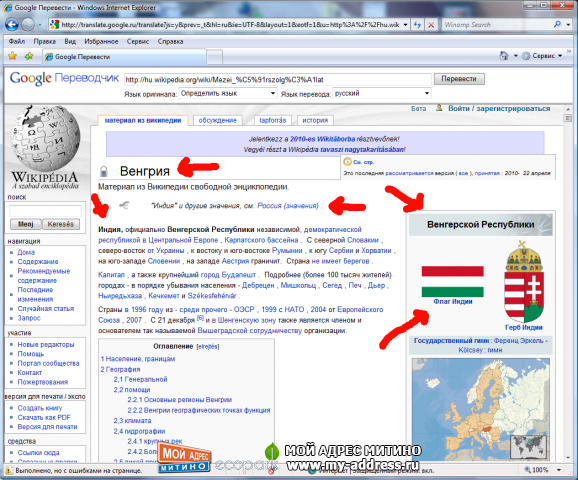Click the Refresh icon beside address bar
The image size is (578, 480).
click(417, 25)
